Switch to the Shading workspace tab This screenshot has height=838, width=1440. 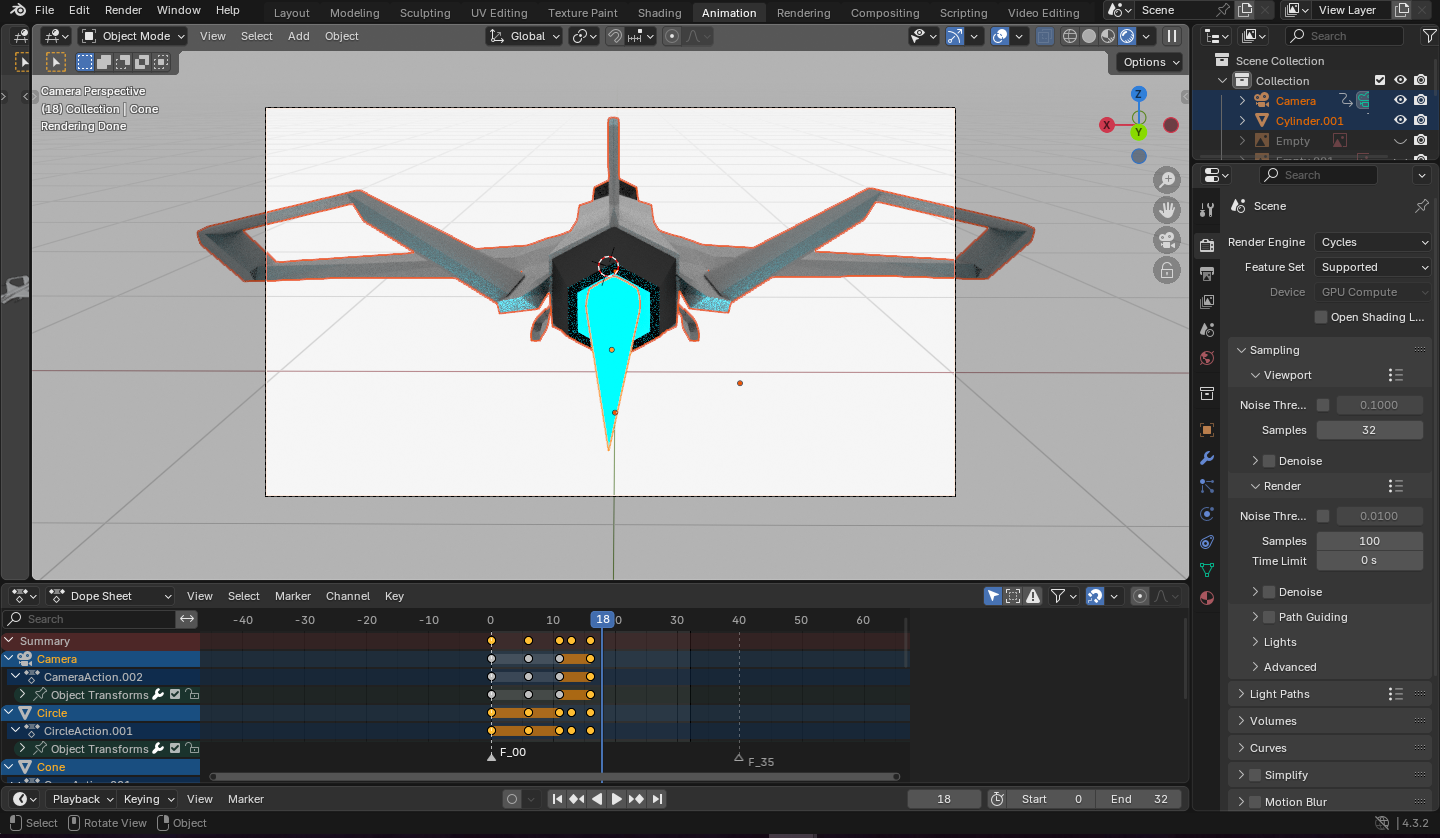tap(659, 13)
